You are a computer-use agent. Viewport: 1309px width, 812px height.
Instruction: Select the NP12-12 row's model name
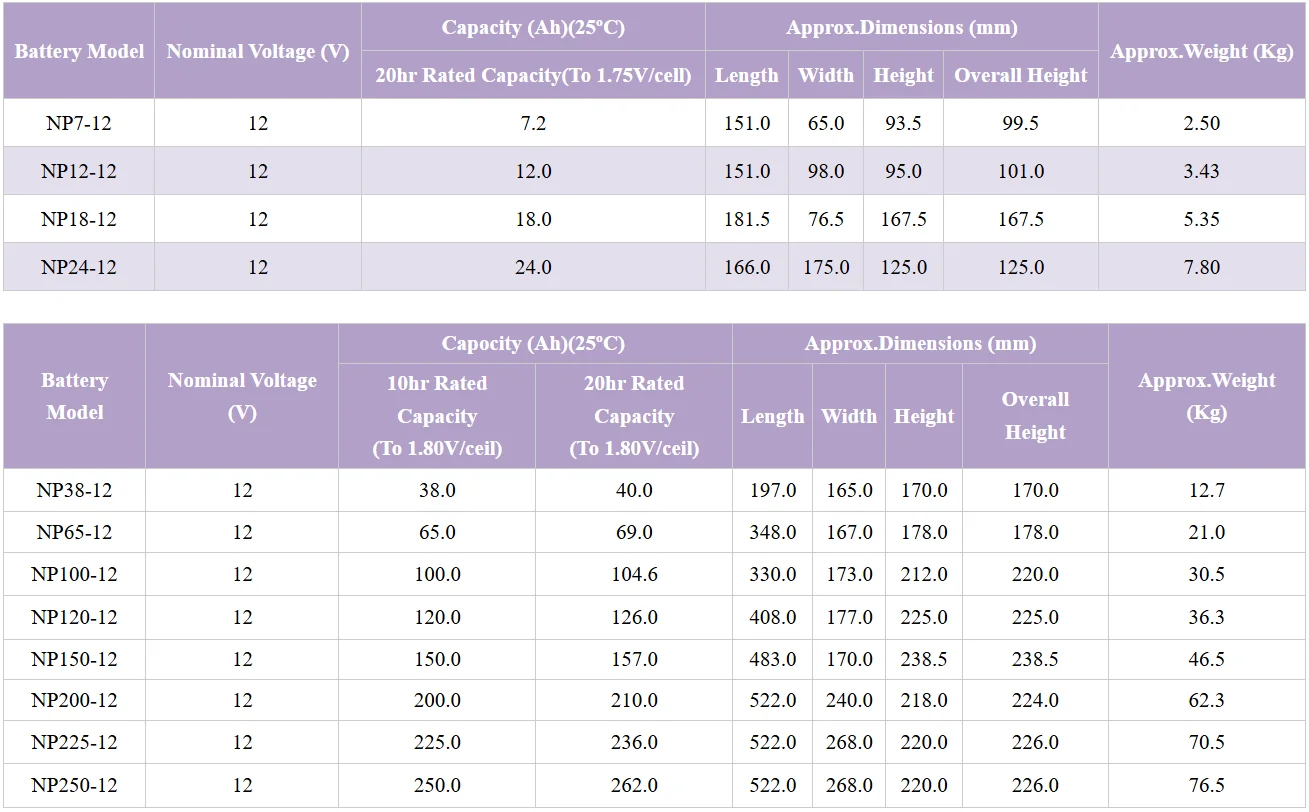click(x=78, y=171)
